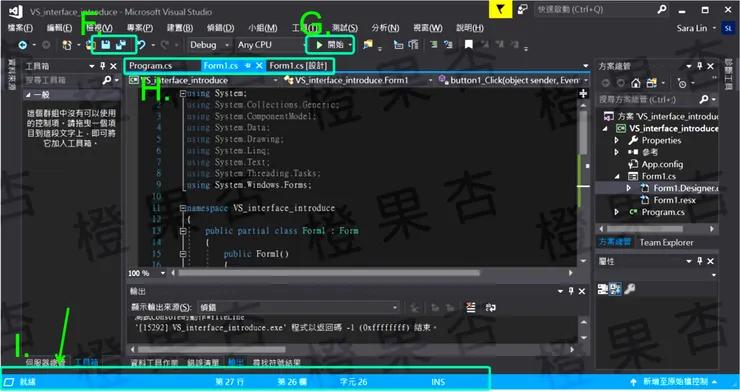Click the Visual Studio logo icon
The width and height of the screenshot is (740, 392).
point(15,11)
